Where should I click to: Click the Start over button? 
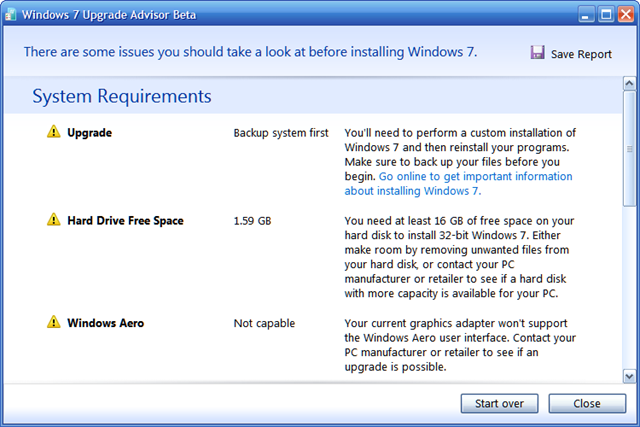499,403
